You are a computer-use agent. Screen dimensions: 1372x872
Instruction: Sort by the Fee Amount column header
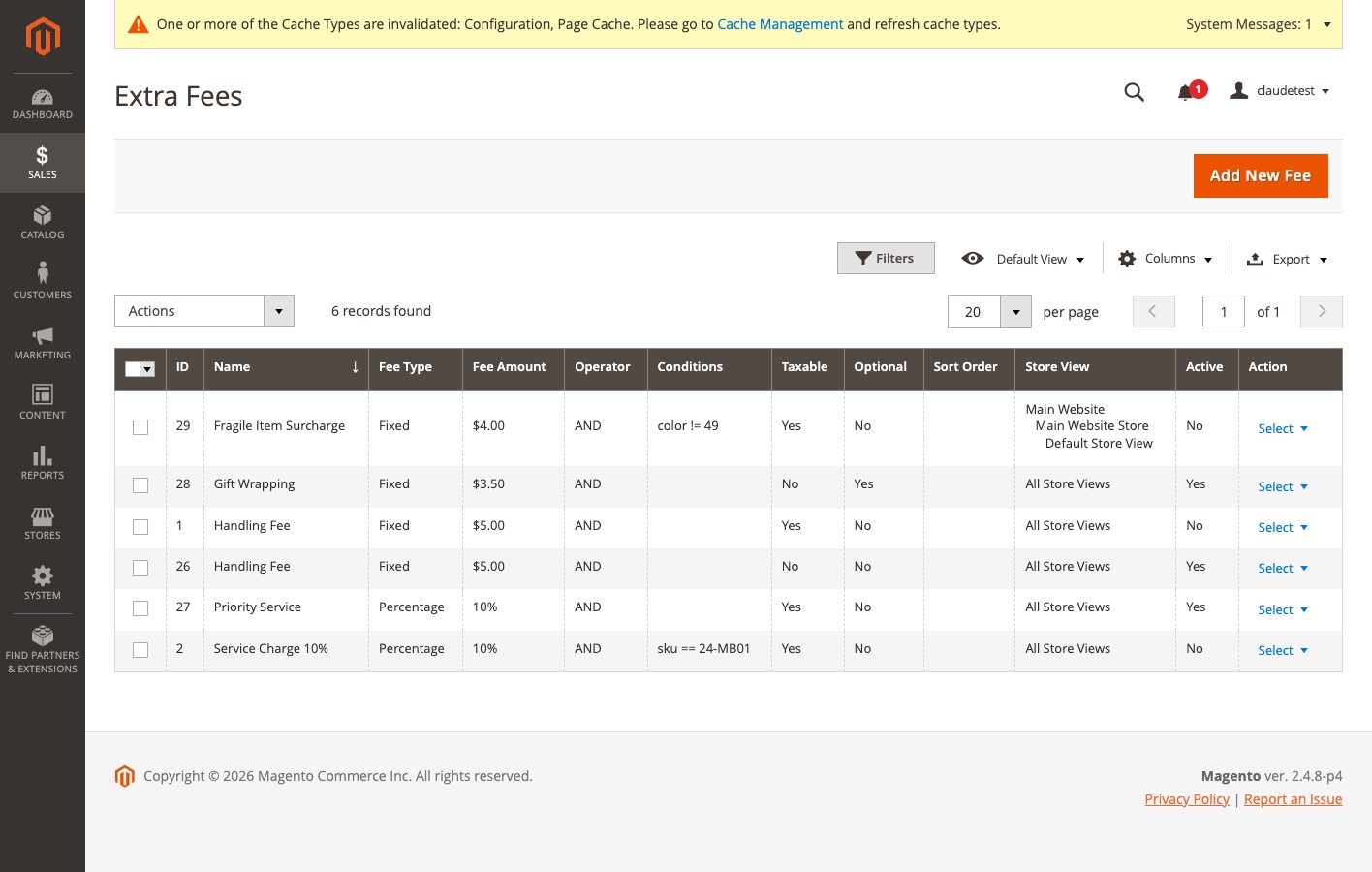(x=514, y=367)
